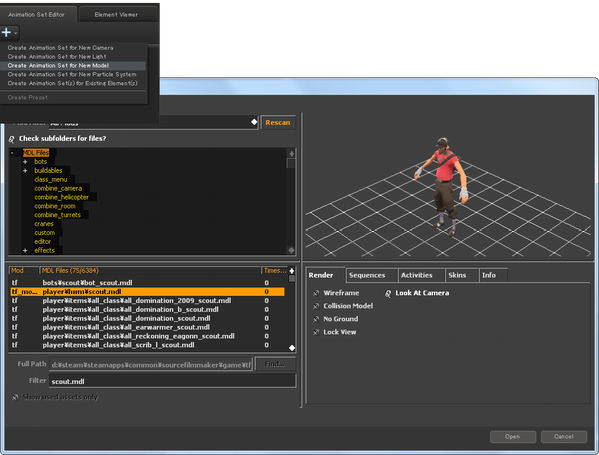Sort by Mod column header
This screenshot has height=455, width=599.
[24, 270]
